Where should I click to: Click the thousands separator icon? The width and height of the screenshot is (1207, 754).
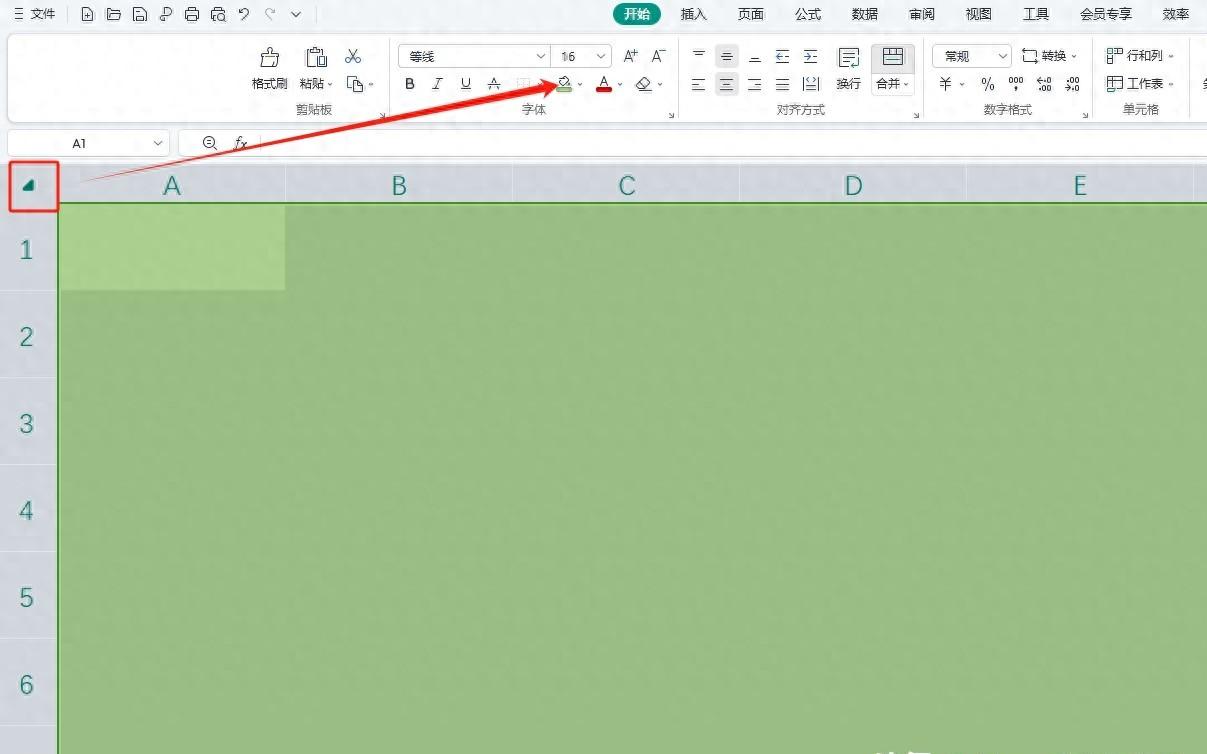point(1016,84)
